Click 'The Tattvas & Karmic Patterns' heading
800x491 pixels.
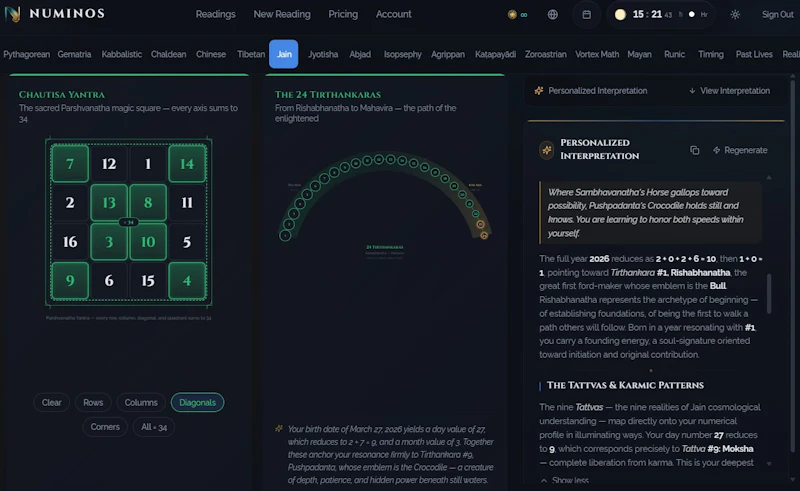[625, 385]
